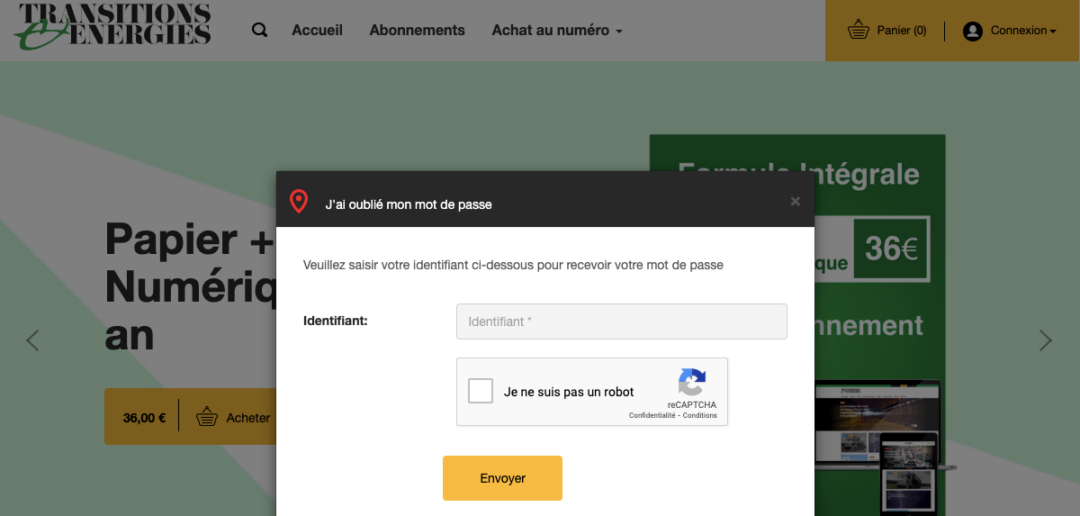Focus the Identifiant input field
This screenshot has height=516, width=1080.
click(621, 321)
